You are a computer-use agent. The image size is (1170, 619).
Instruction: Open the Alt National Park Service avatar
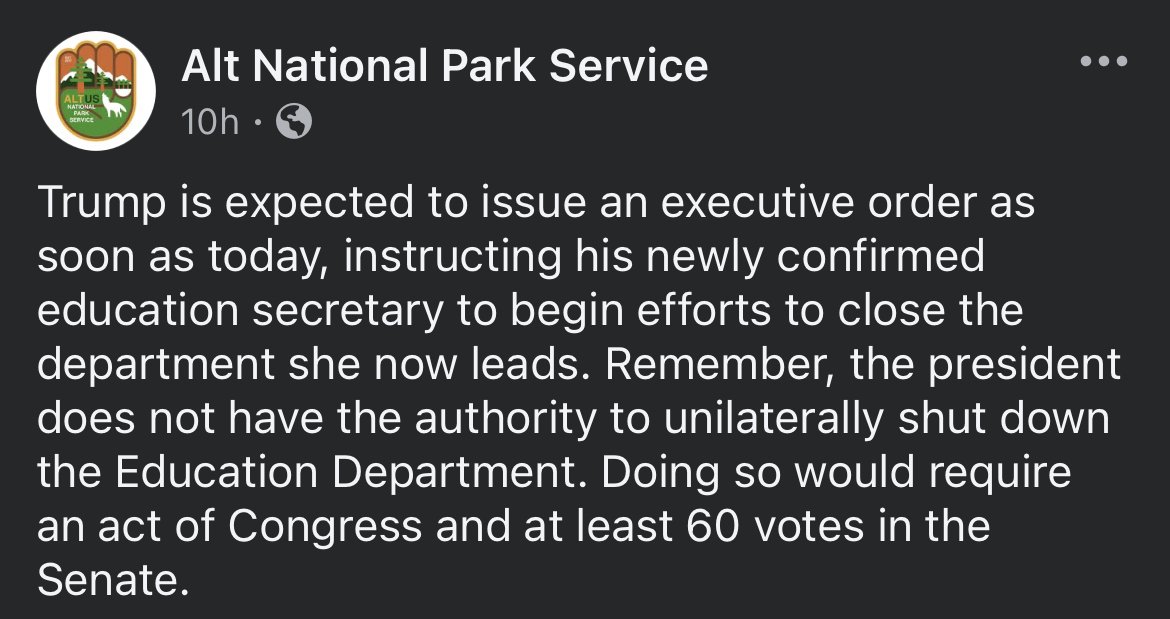(x=96, y=91)
